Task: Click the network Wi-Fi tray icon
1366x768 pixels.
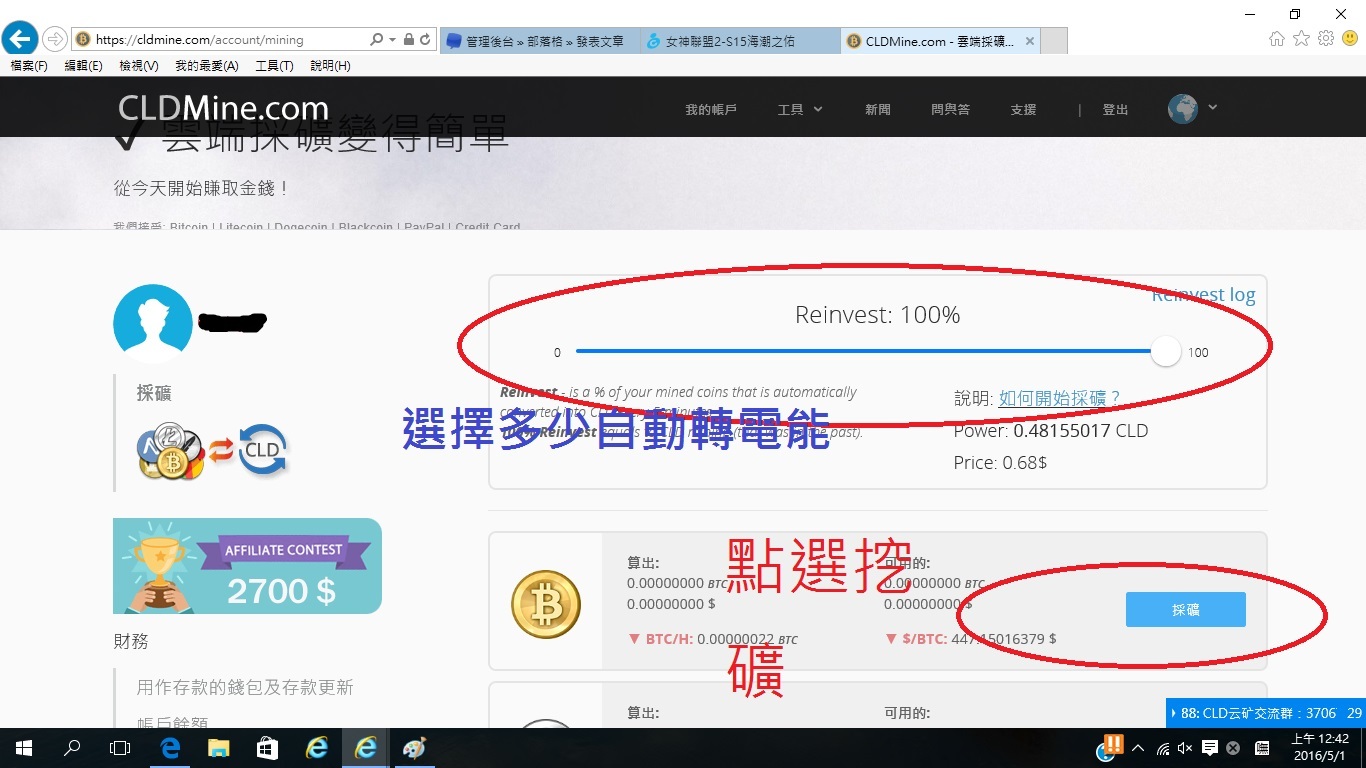Action: click(x=1163, y=748)
